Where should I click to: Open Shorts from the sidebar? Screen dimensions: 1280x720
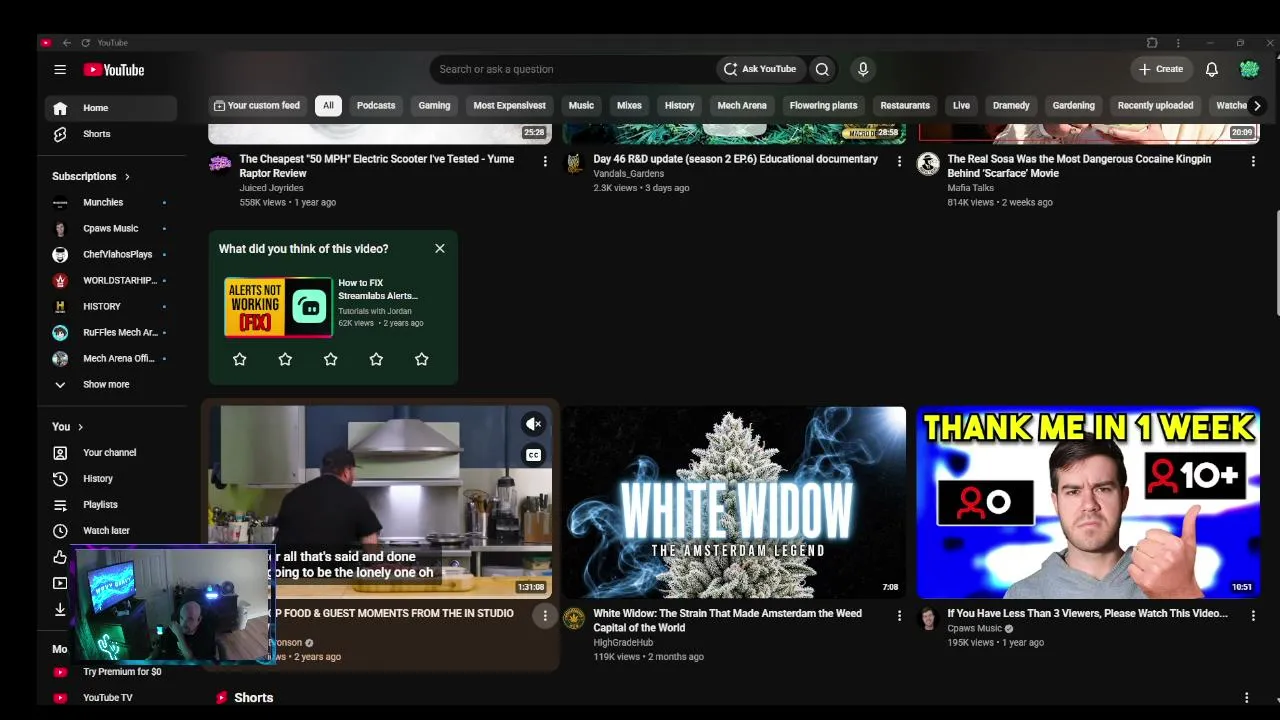point(111,134)
